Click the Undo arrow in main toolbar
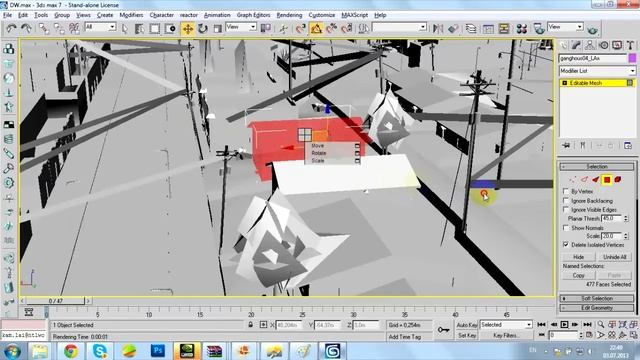 click(11, 28)
